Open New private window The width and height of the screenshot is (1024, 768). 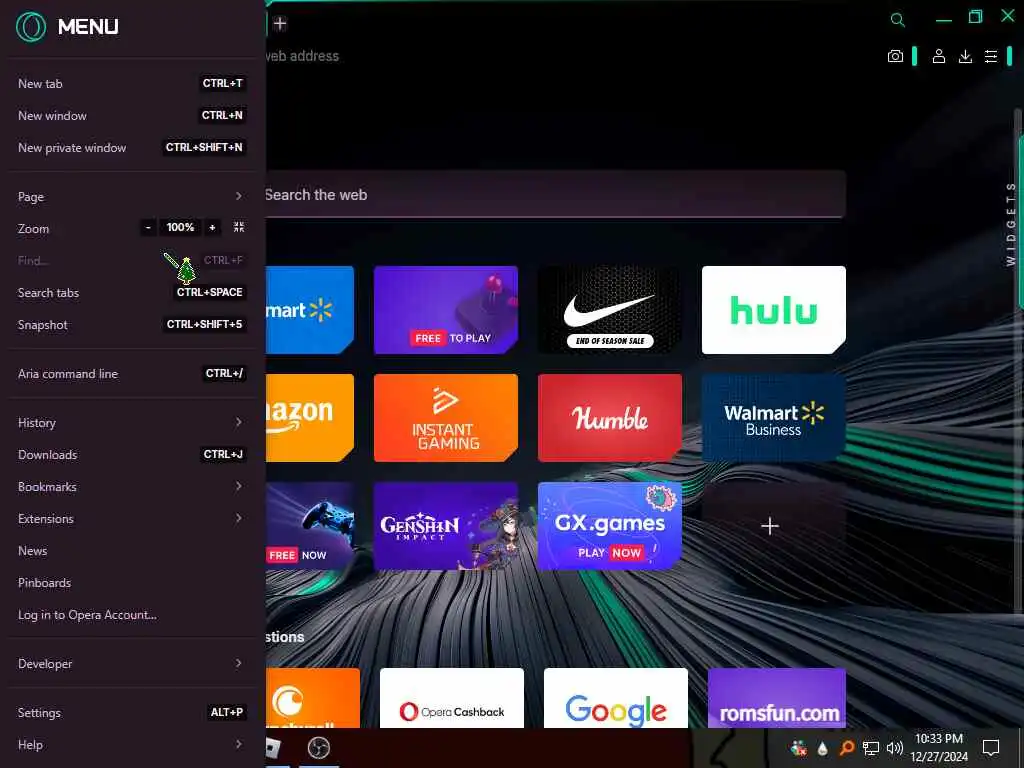pyautogui.click(x=133, y=148)
